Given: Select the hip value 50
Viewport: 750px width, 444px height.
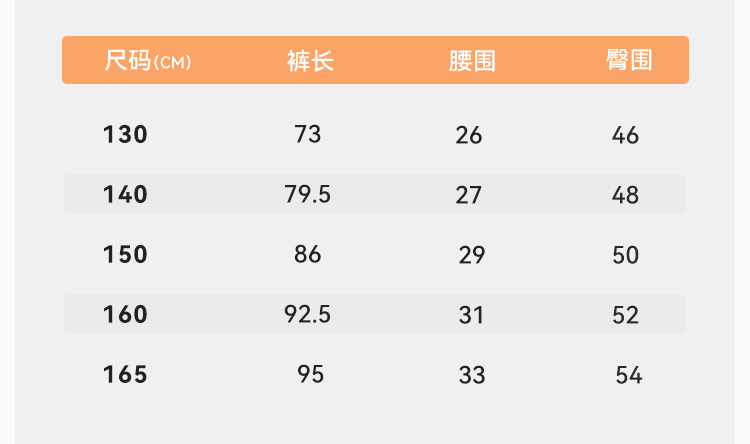Looking at the screenshot, I should click(x=625, y=255).
